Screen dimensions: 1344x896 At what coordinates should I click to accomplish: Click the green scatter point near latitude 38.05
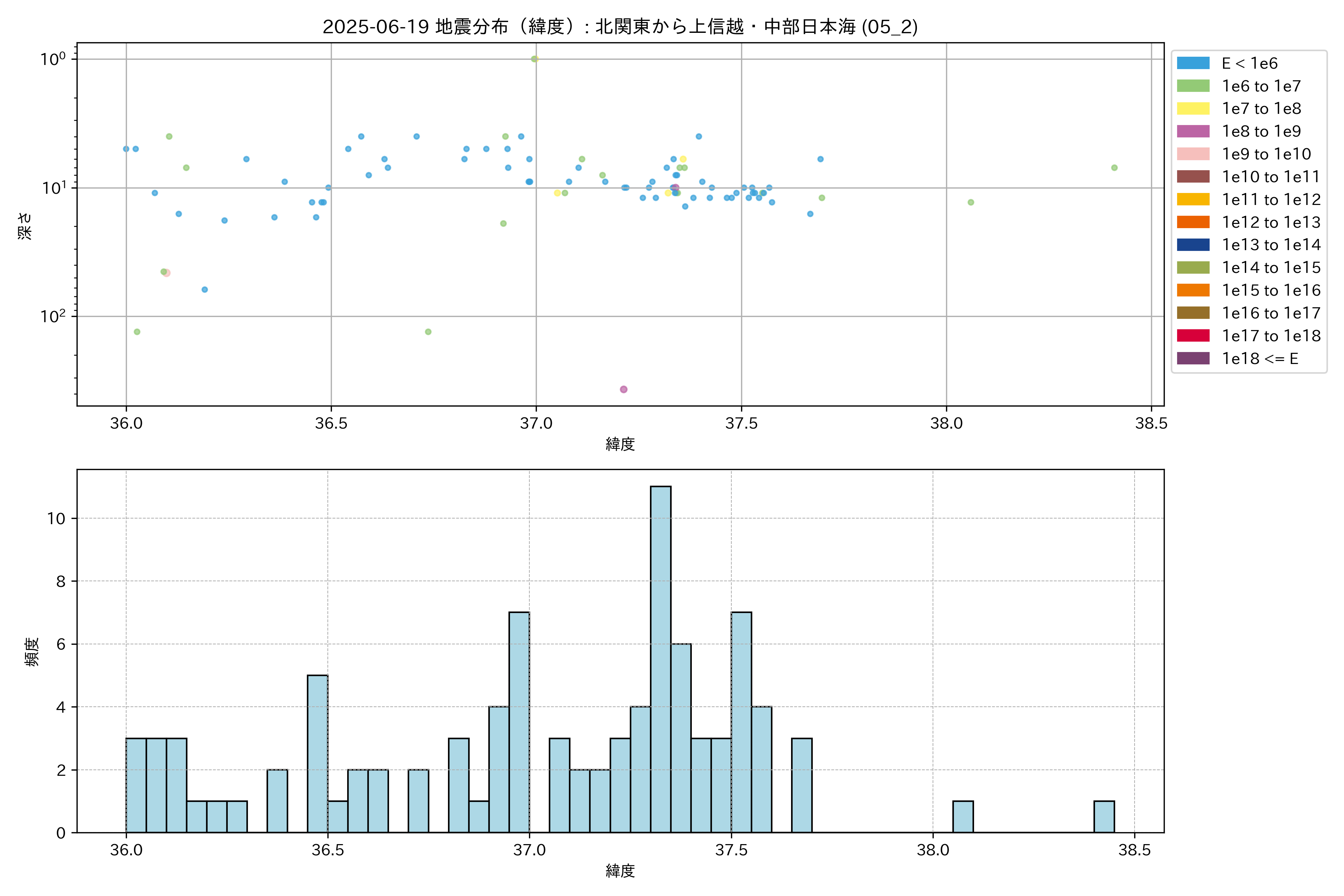(971, 202)
